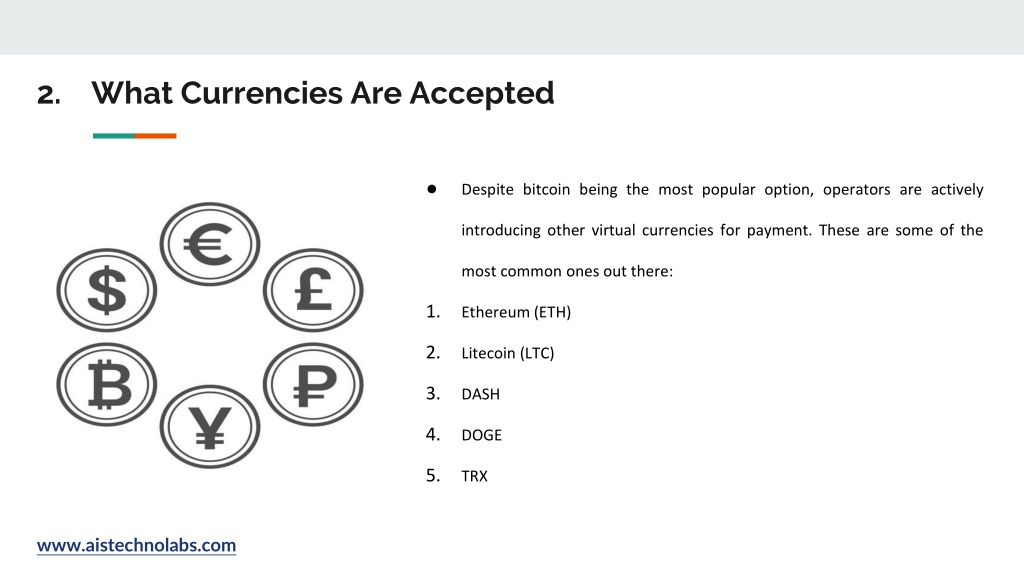Click the orange segment of title underline
The height and width of the screenshot is (576, 1024).
pos(155,136)
